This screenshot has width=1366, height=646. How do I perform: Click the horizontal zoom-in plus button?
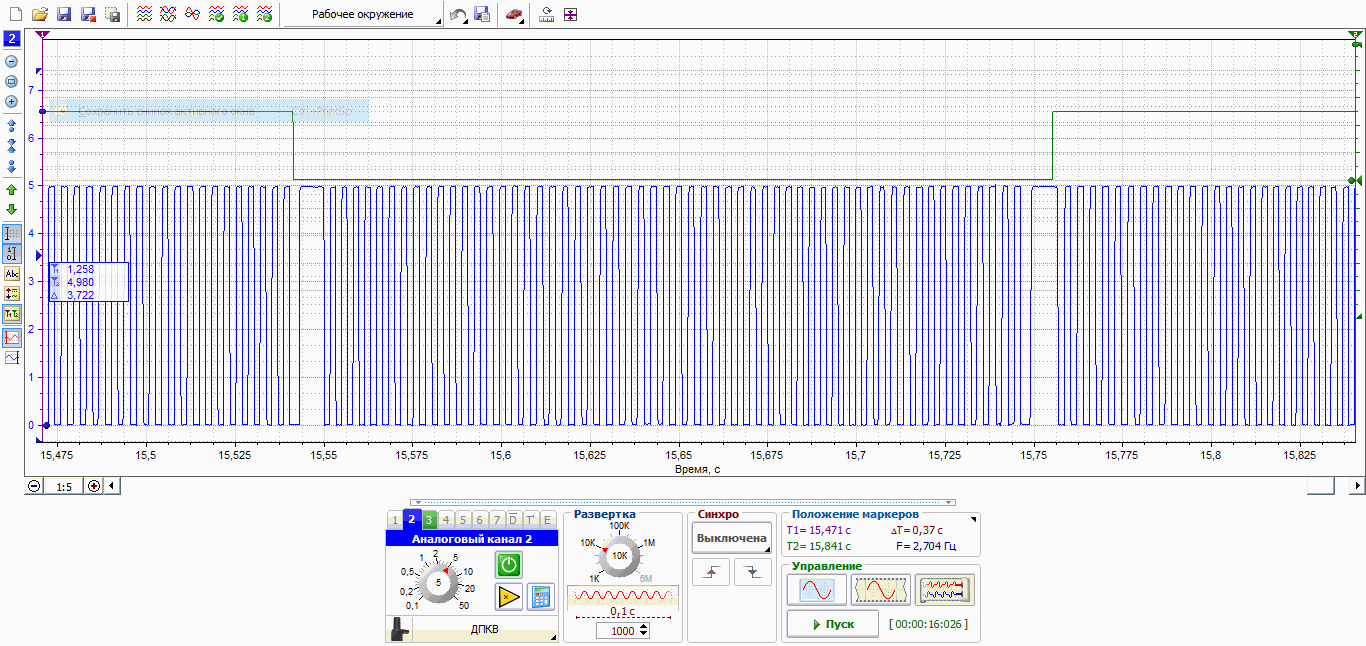(x=94, y=486)
